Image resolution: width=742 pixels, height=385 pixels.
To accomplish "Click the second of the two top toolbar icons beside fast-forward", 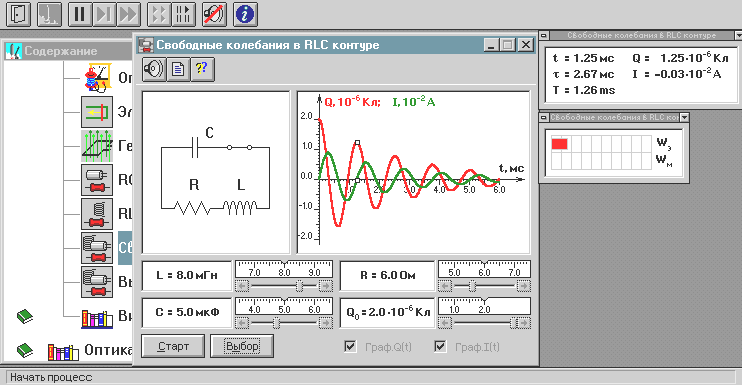I will click(x=184, y=14).
